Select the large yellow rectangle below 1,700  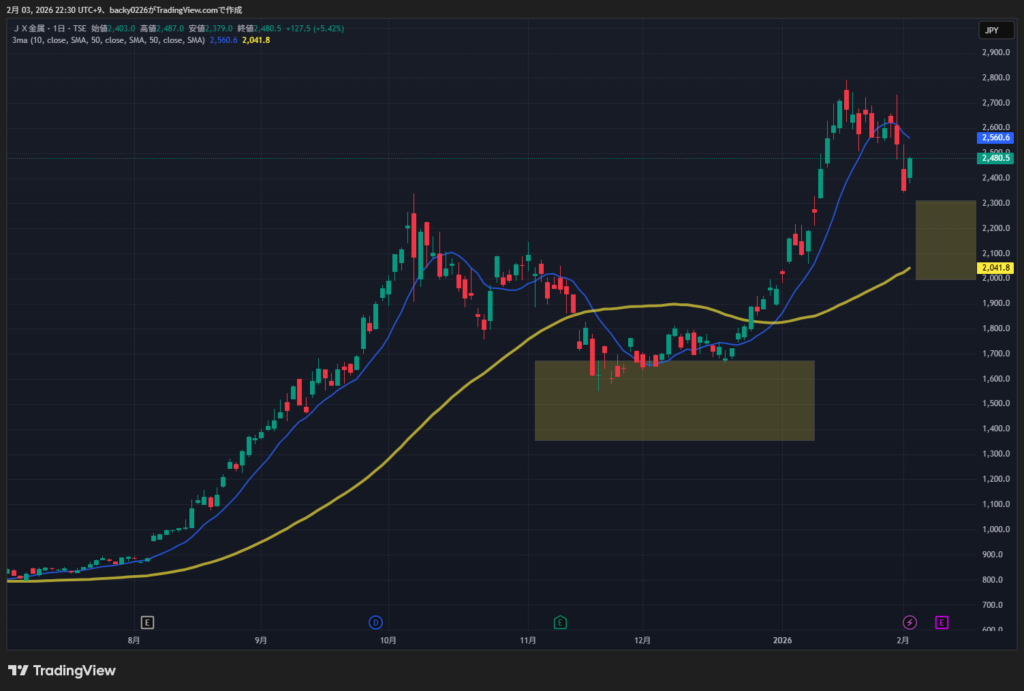674,400
